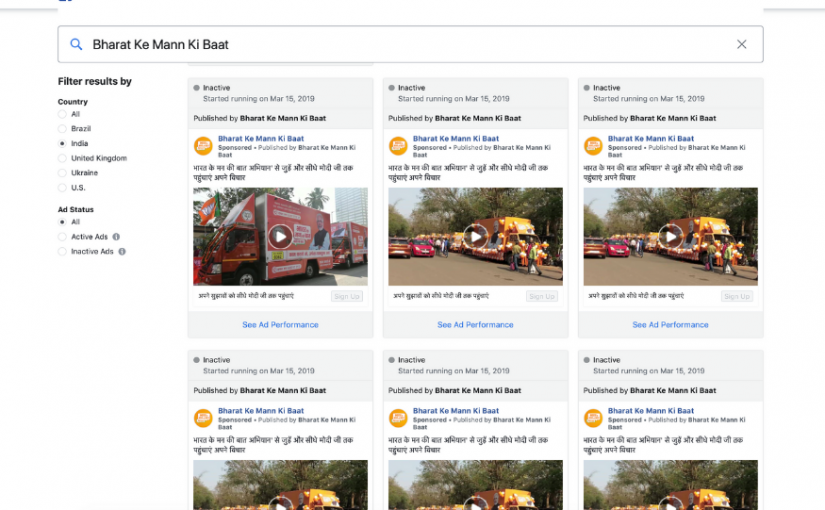Image resolution: width=825 pixels, height=510 pixels.
Task: Open info icon beside Inactive Ads
Action: pyautogui.click(x=122, y=252)
